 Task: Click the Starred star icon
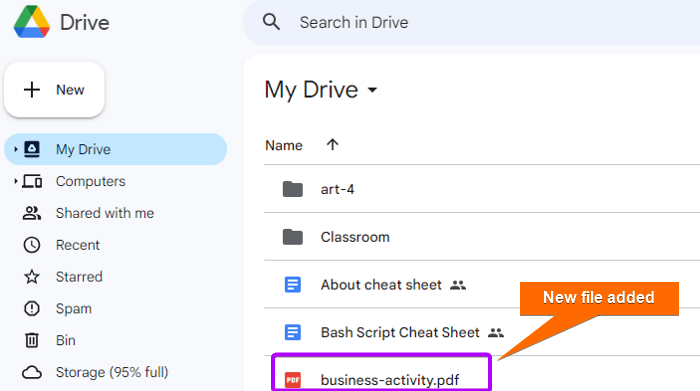(32, 277)
